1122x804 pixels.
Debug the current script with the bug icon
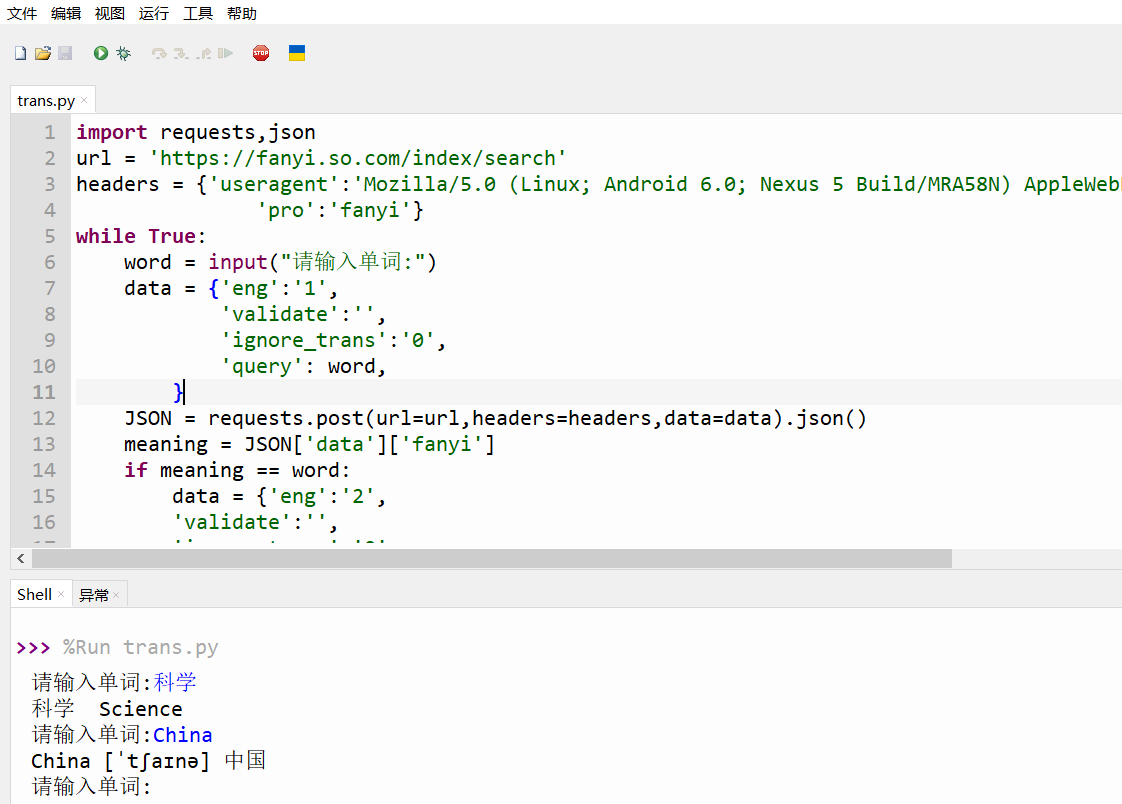tap(124, 53)
